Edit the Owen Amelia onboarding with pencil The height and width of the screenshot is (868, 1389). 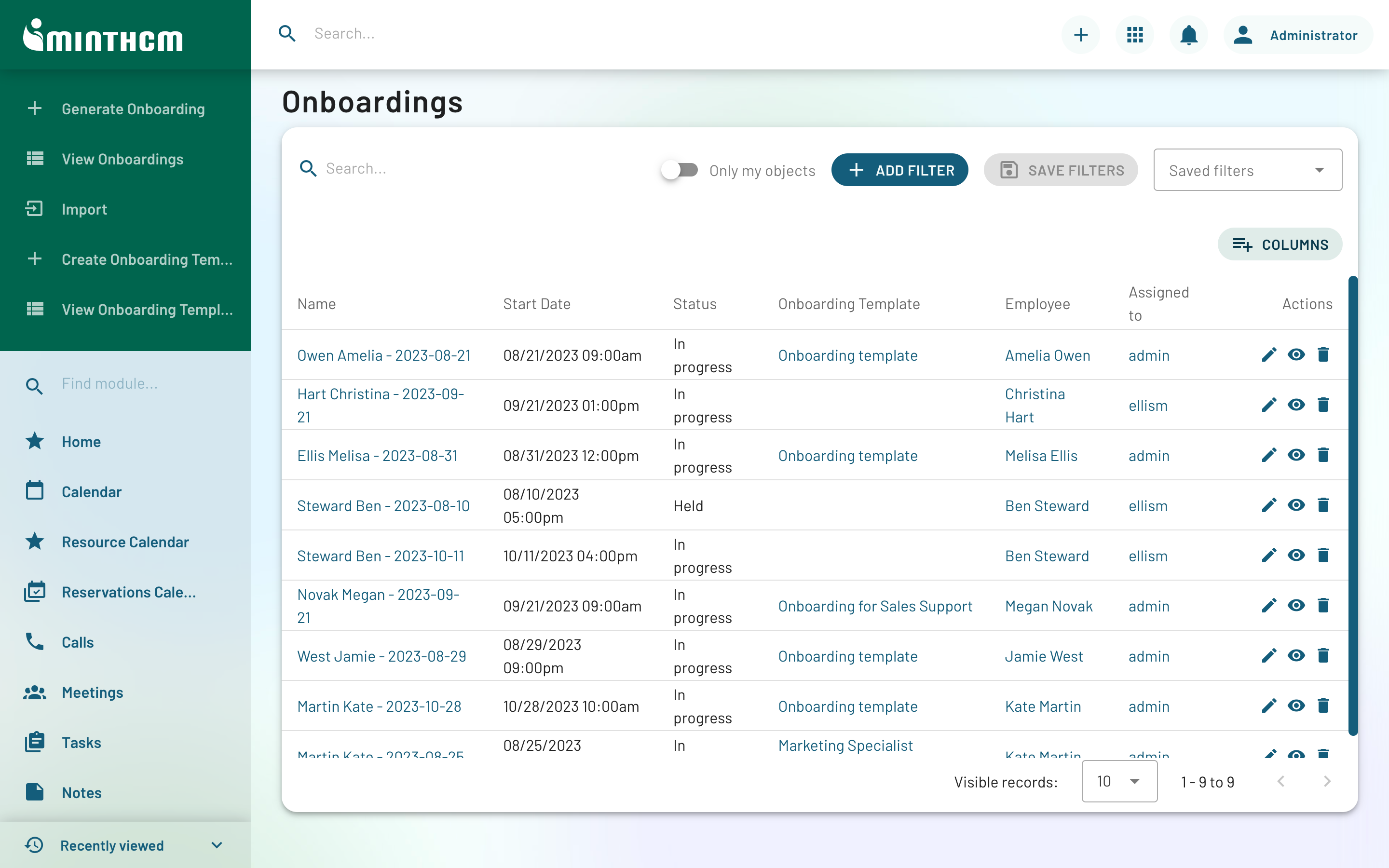tap(1268, 355)
